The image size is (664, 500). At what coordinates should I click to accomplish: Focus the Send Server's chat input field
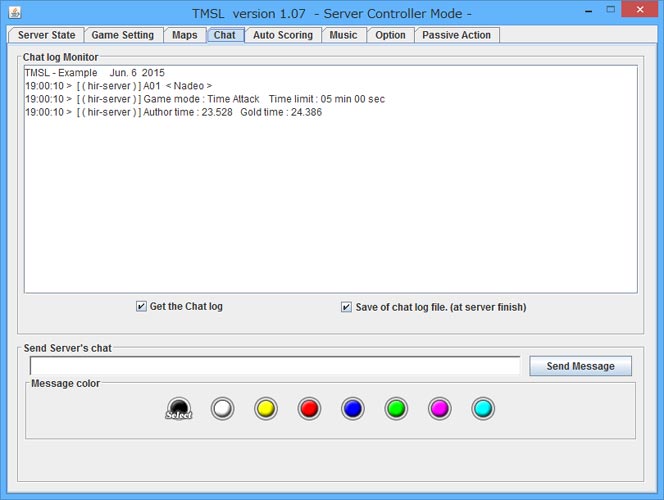point(275,365)
